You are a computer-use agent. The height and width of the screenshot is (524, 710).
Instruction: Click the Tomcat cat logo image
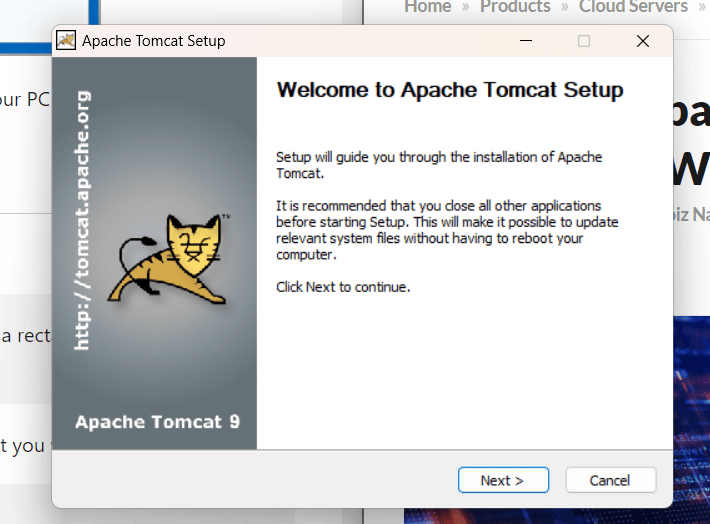click(x=169, y=259)
